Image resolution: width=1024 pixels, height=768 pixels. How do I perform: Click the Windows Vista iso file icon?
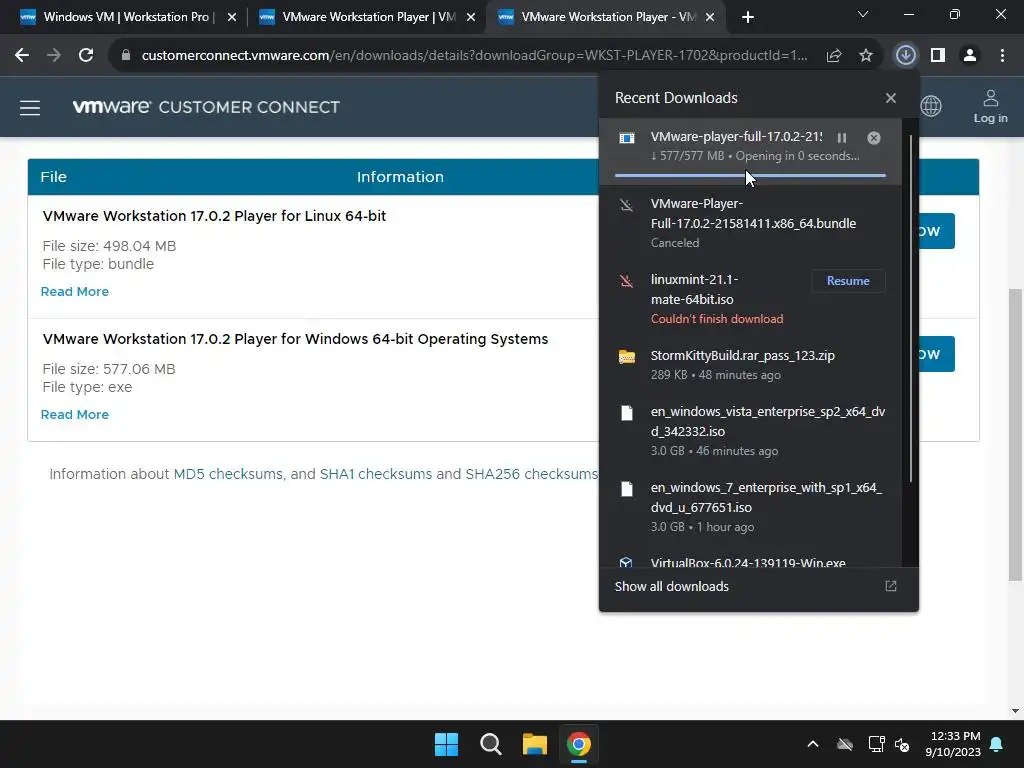(x=627, y=413)
